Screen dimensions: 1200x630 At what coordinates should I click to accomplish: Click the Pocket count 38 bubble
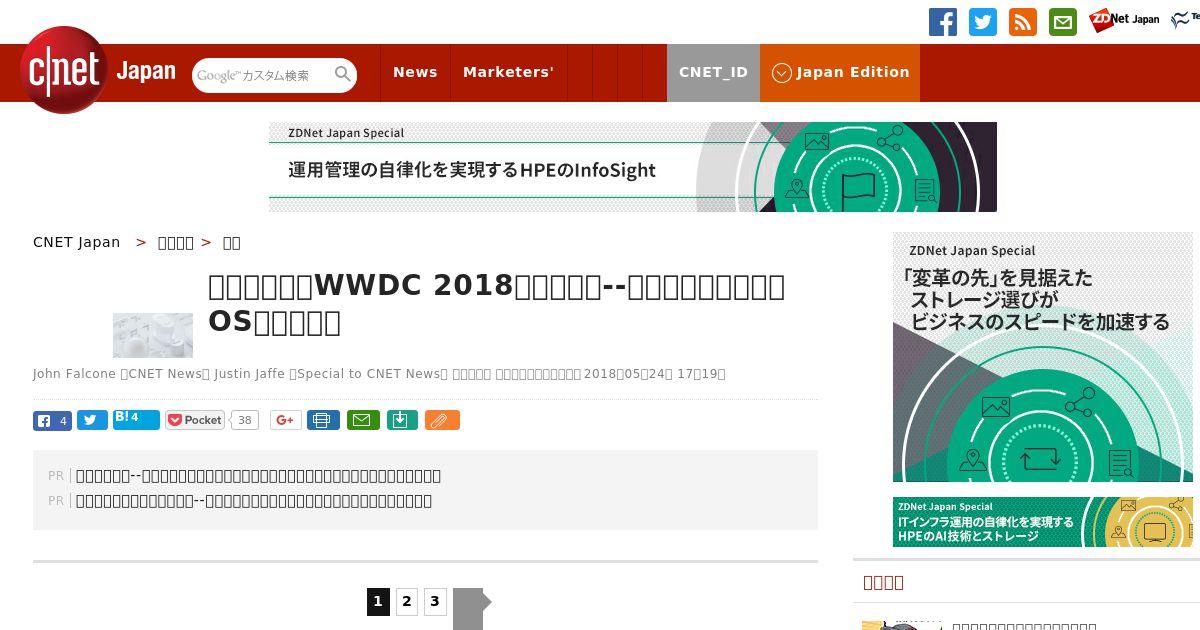[x=245, y=420]
